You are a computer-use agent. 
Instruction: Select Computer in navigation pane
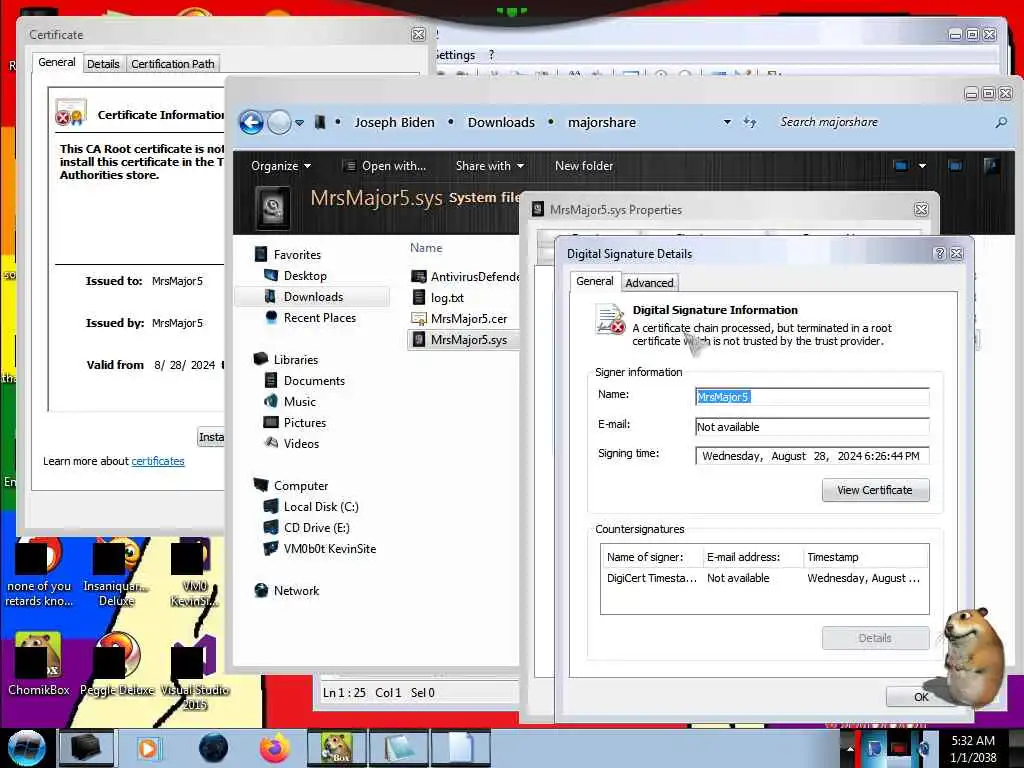pos(300,486)
